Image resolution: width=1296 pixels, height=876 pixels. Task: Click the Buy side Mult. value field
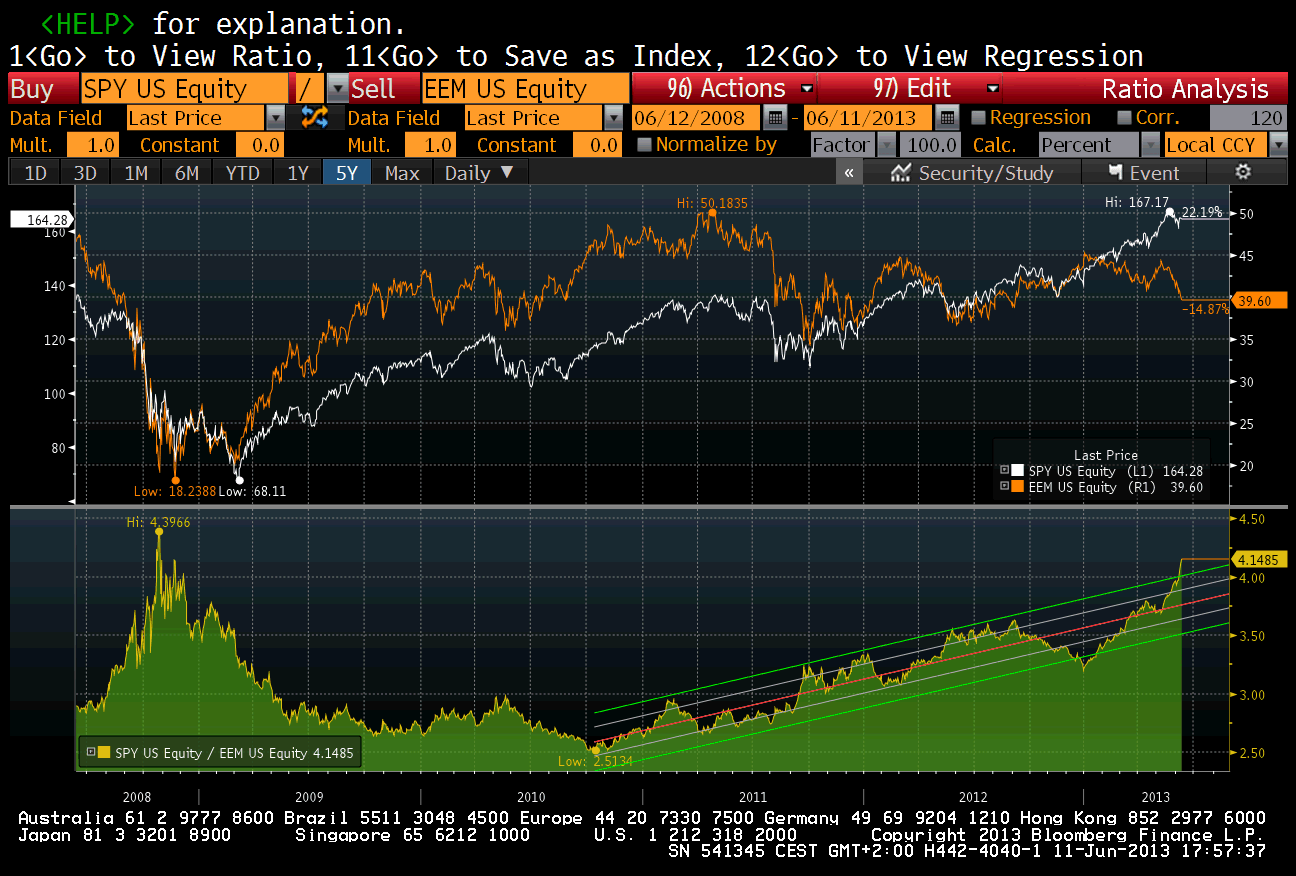93,145
